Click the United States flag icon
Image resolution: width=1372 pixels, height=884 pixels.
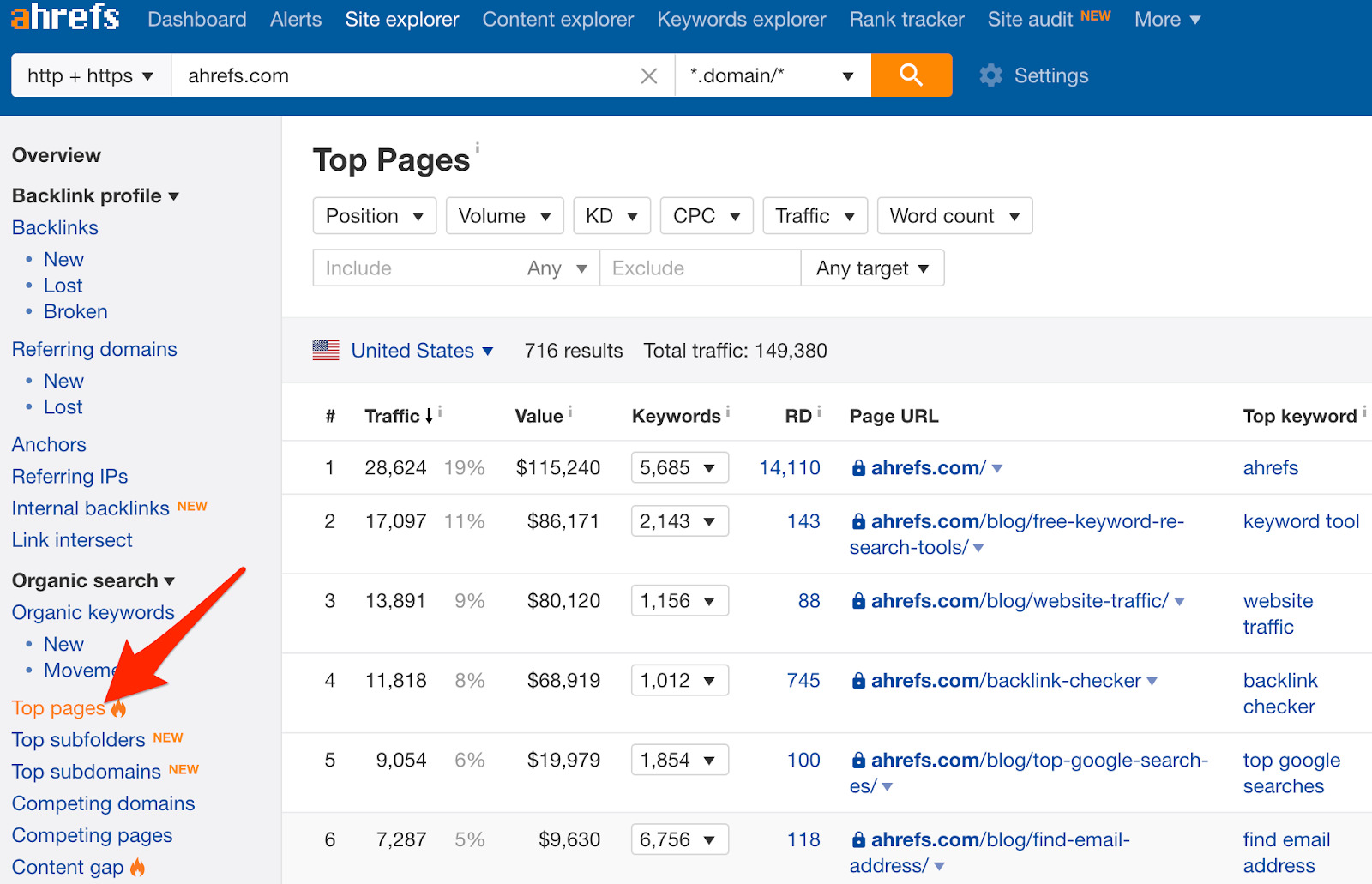click(326, 350)
